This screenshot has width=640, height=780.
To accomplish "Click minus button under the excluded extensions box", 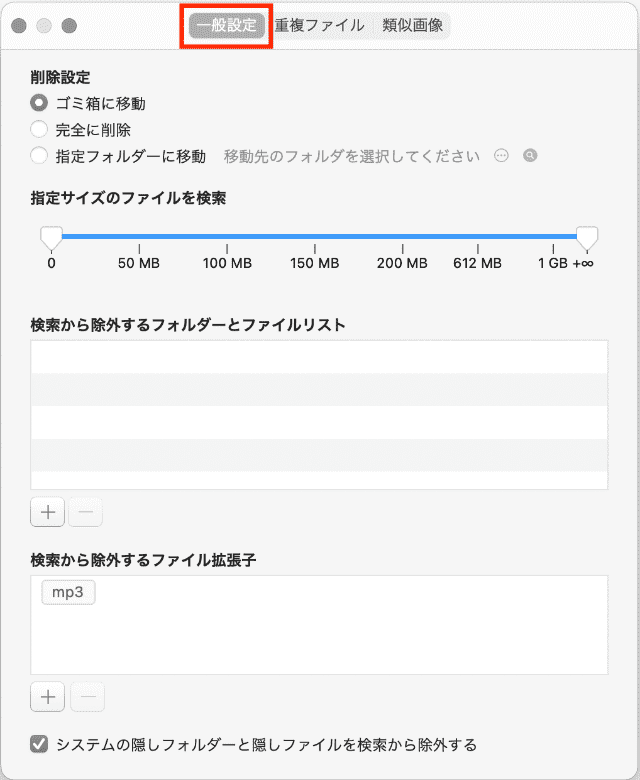I will pos(85,696).
